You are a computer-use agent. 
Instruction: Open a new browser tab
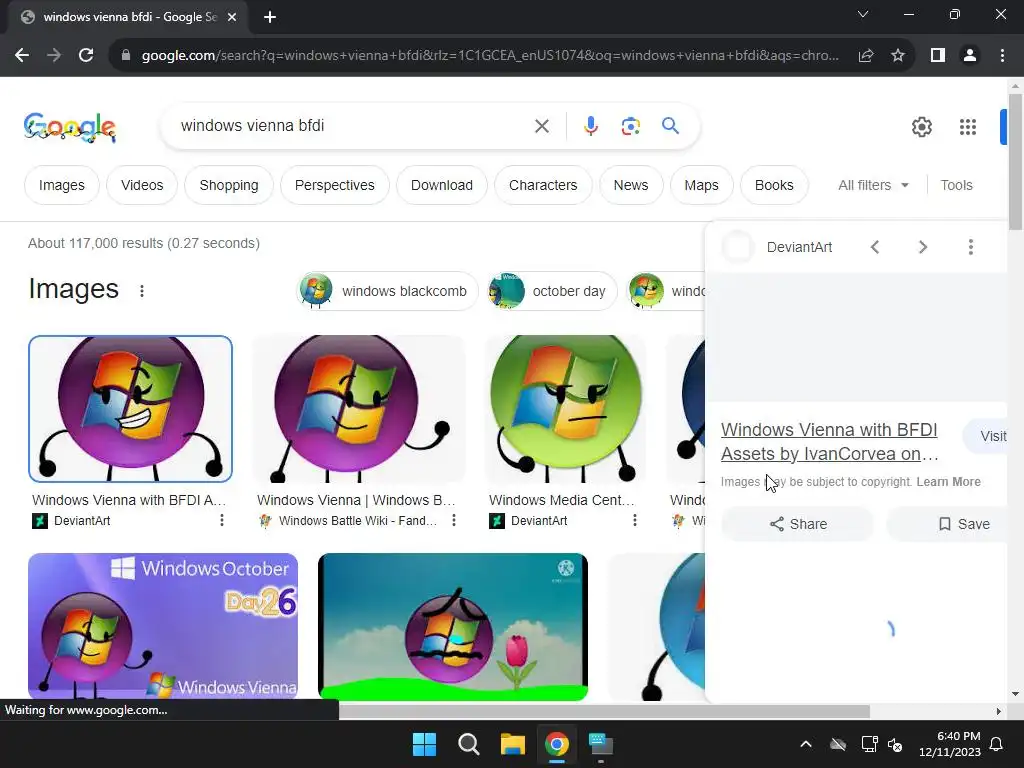click(x=270, y=17)
